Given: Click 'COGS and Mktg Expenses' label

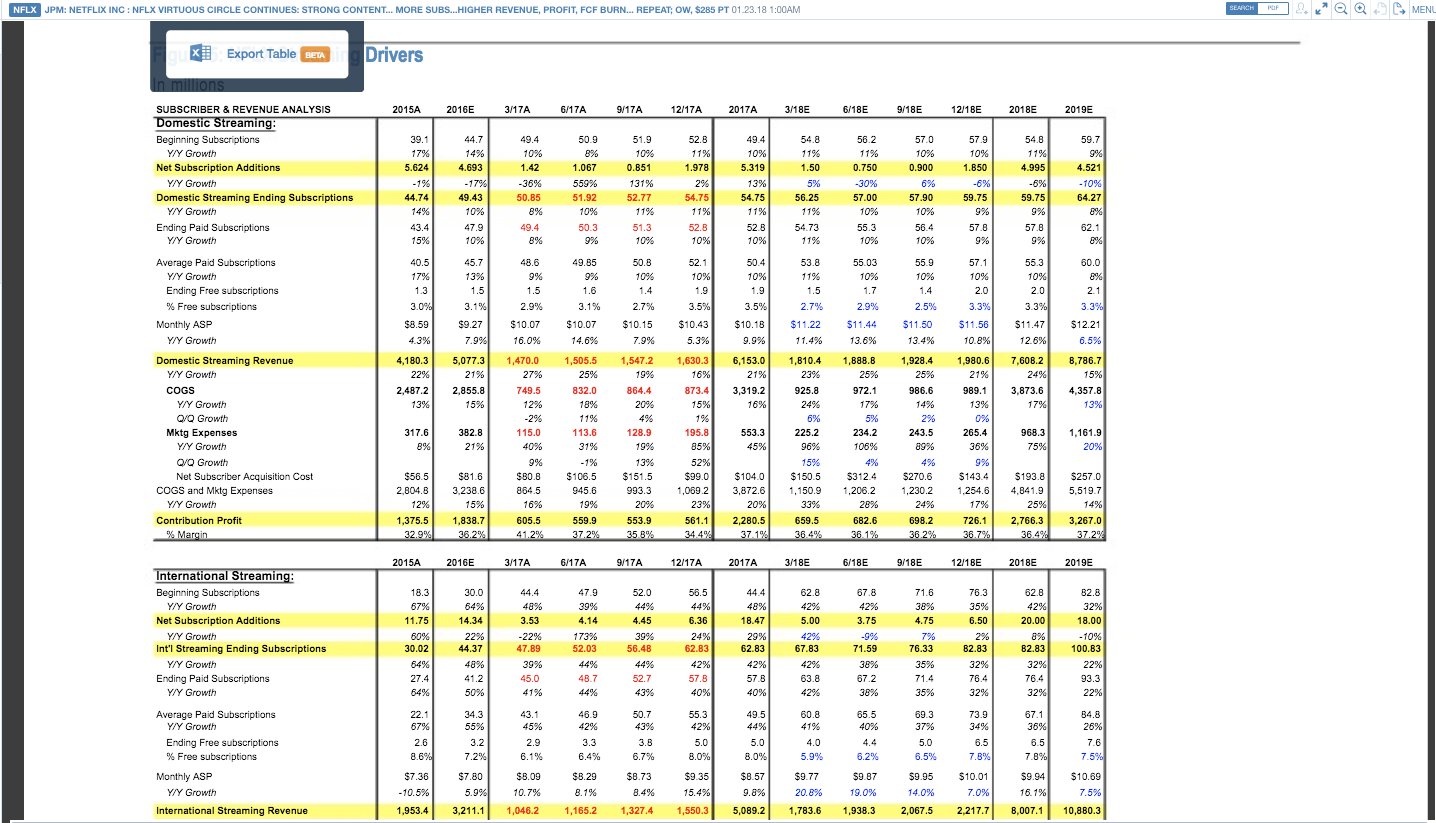Looking at the screenshot, I should click(x=214, y=491).
